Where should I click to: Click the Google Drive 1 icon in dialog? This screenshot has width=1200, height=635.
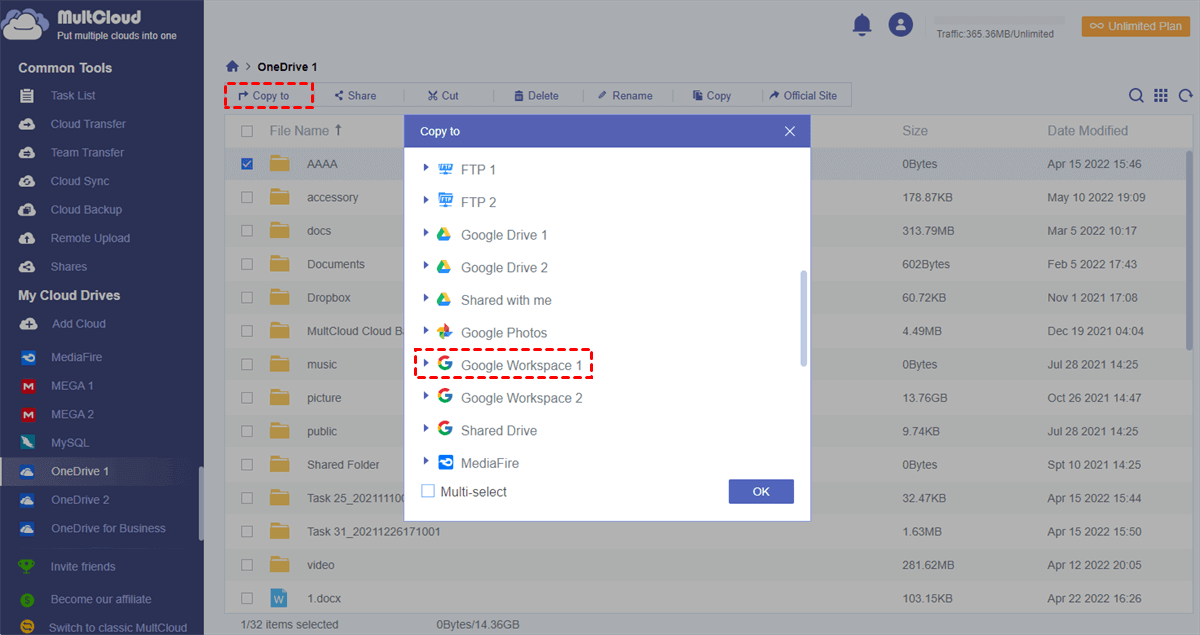[444, 234]
